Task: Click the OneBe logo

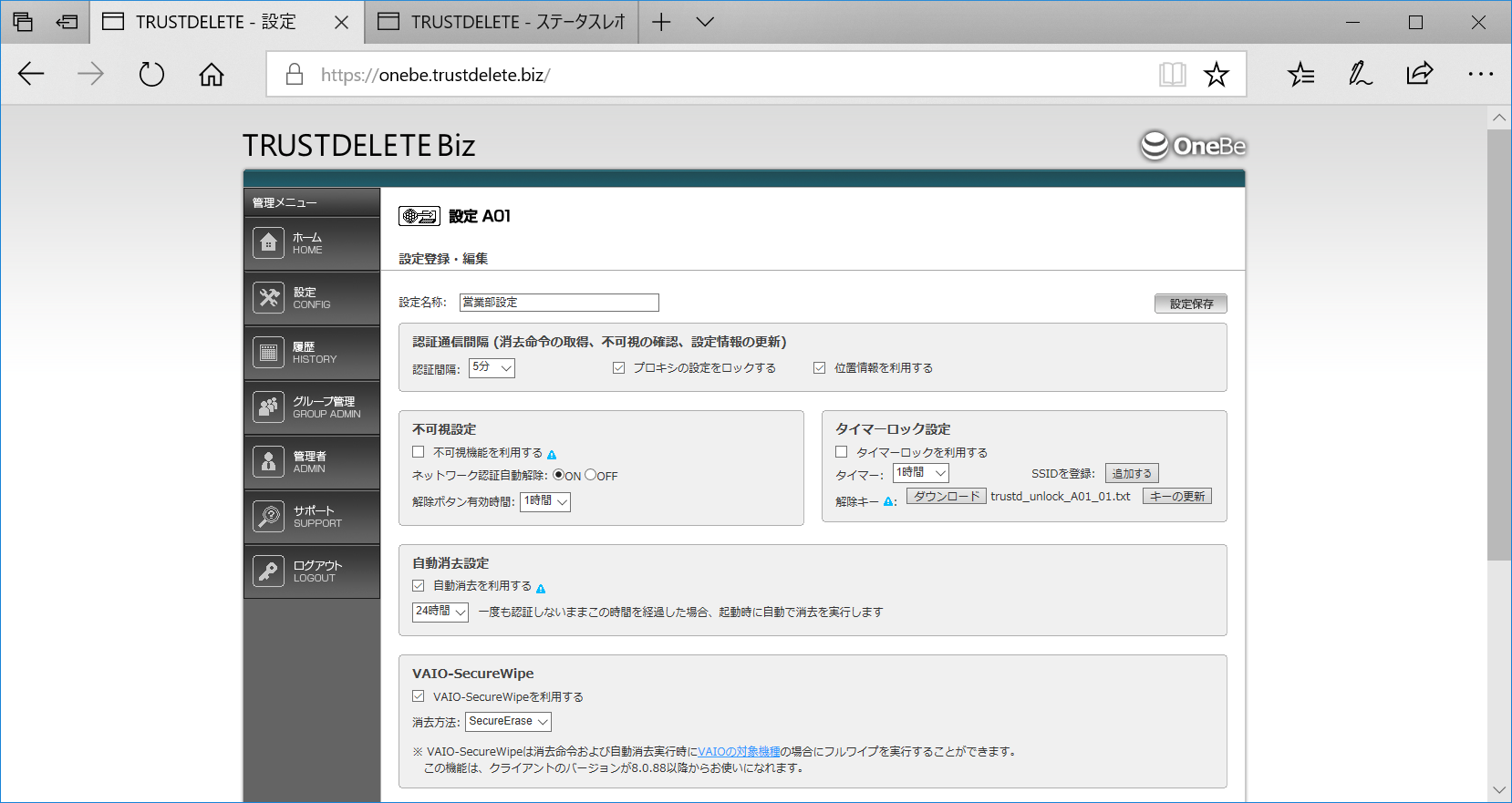Action: point(1193,146)
